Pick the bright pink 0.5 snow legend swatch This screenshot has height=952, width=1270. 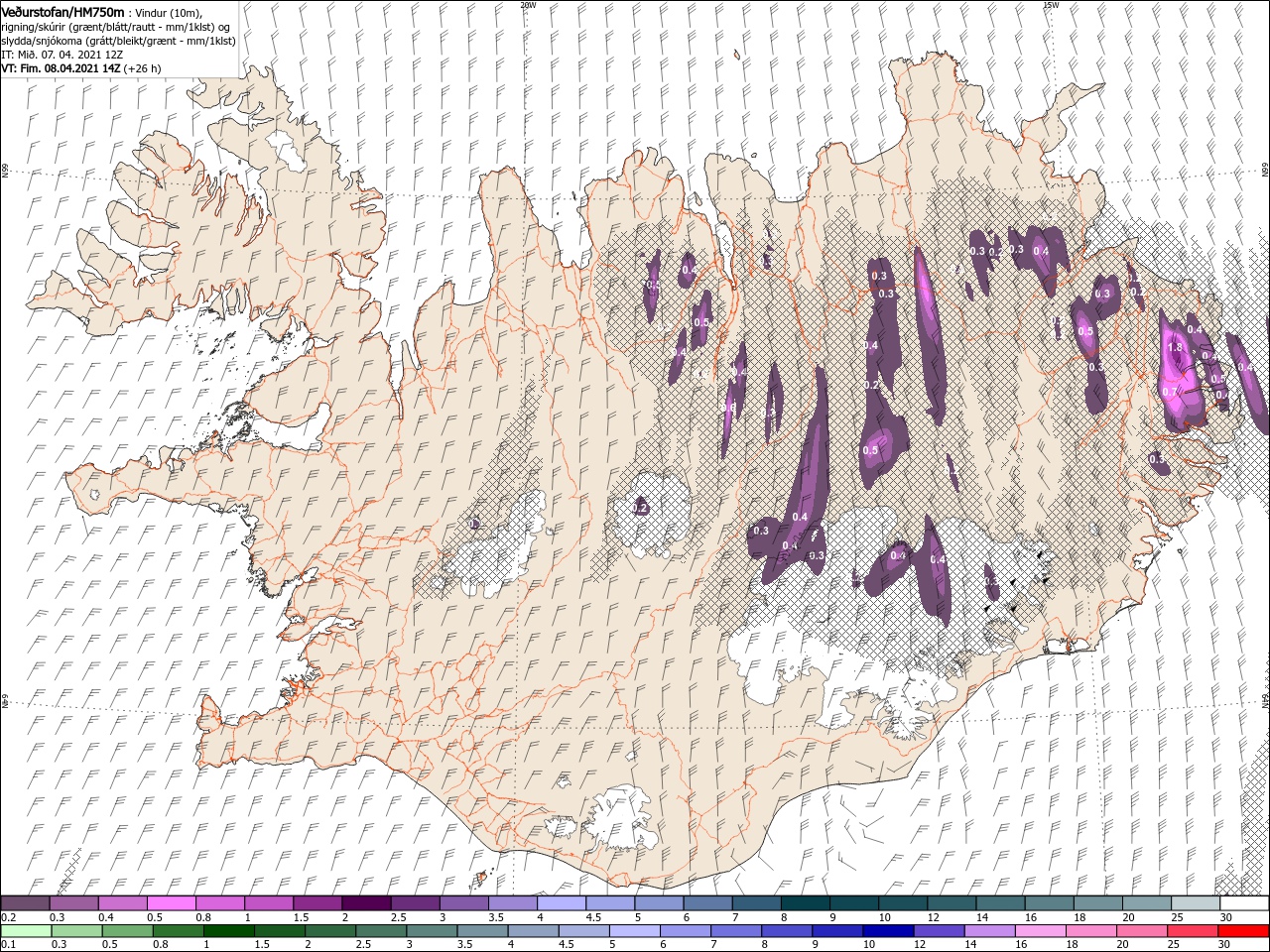(x=171, y=903)
